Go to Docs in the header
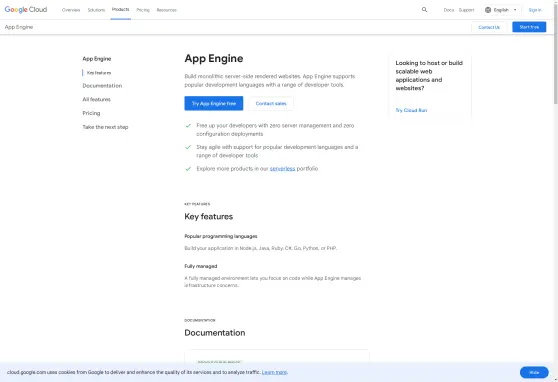Image resolution: width=558 pixels, height=382 pixels. [x=449, y=10]
